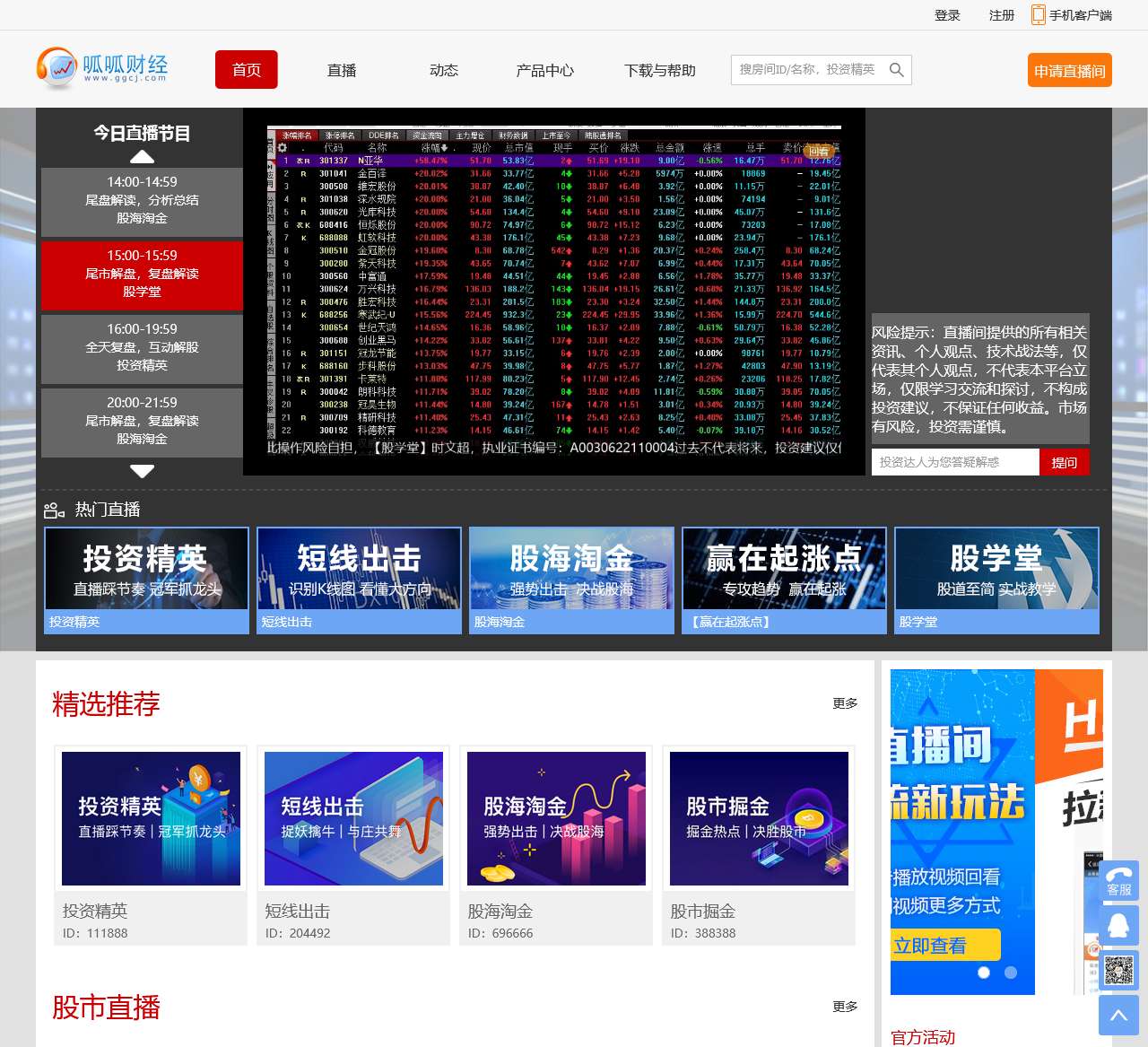Focus the 投资达人为您答疑解惑 question field
Screen dimensions: 1148x1047
[x=955, y=462]
